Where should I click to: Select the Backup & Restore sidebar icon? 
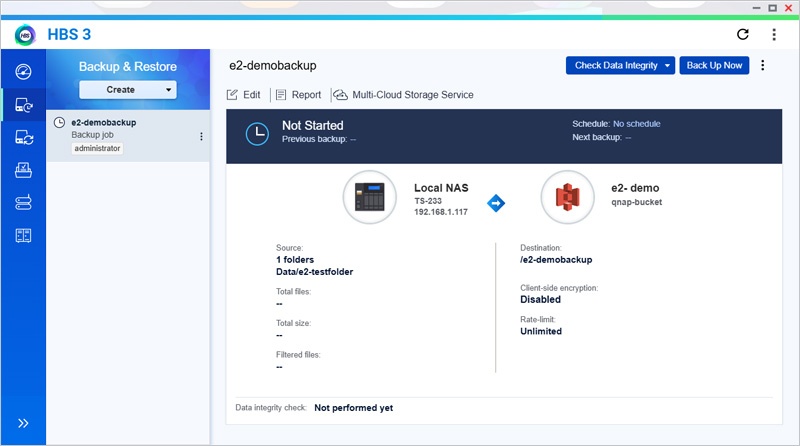point(23,105)
